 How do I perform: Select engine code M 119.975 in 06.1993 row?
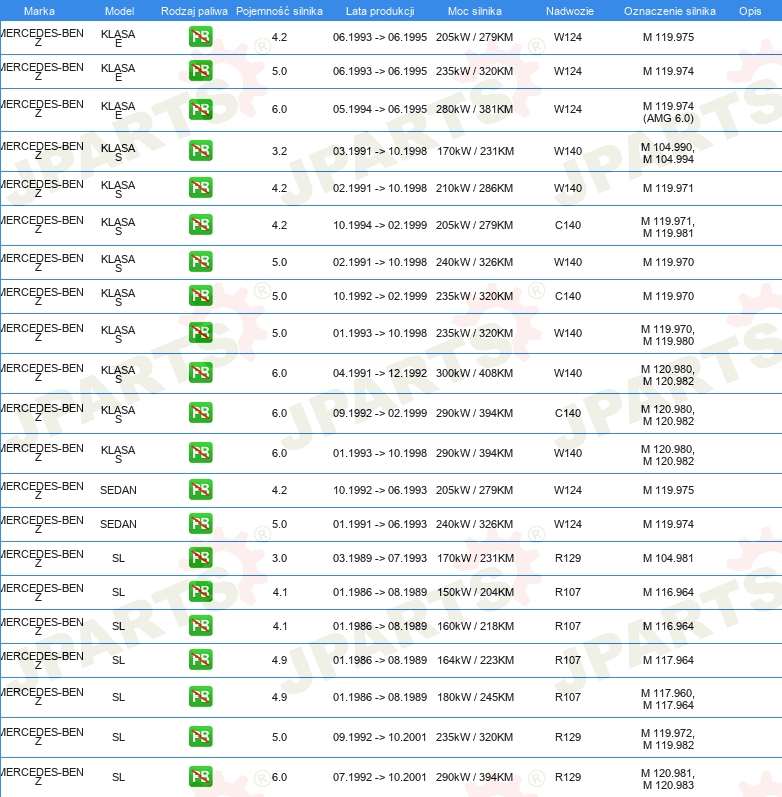point(668,37)
